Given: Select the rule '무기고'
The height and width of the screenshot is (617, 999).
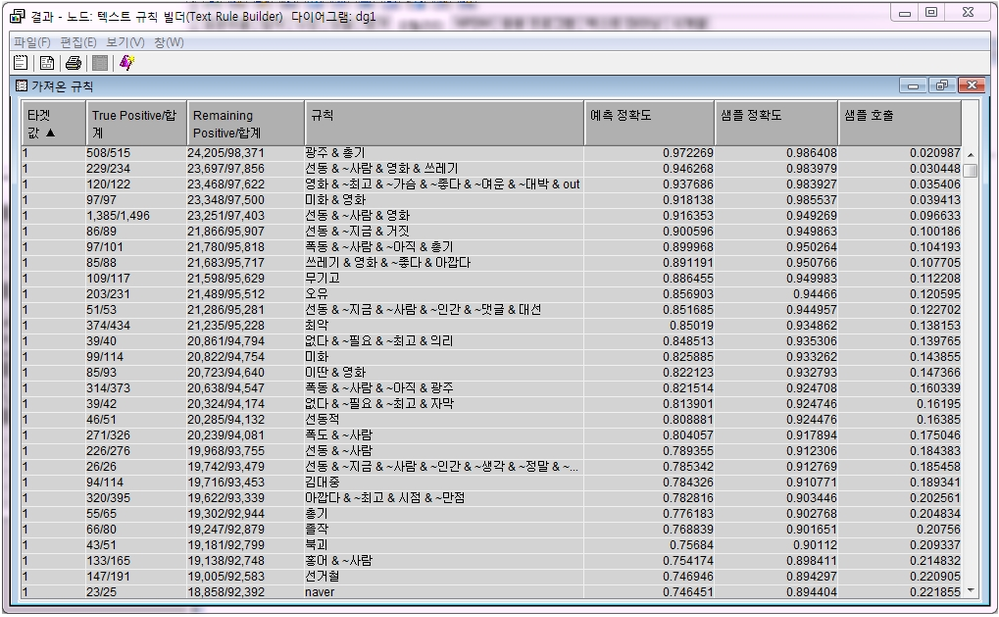Looking at the screenshot, I should point(322,279).
